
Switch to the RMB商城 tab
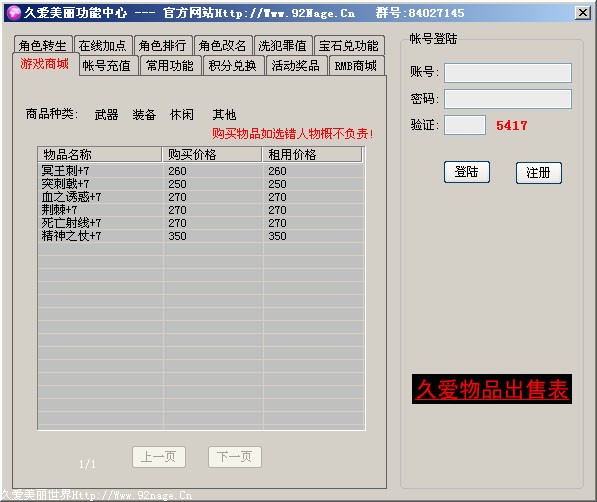pos(356,66)
